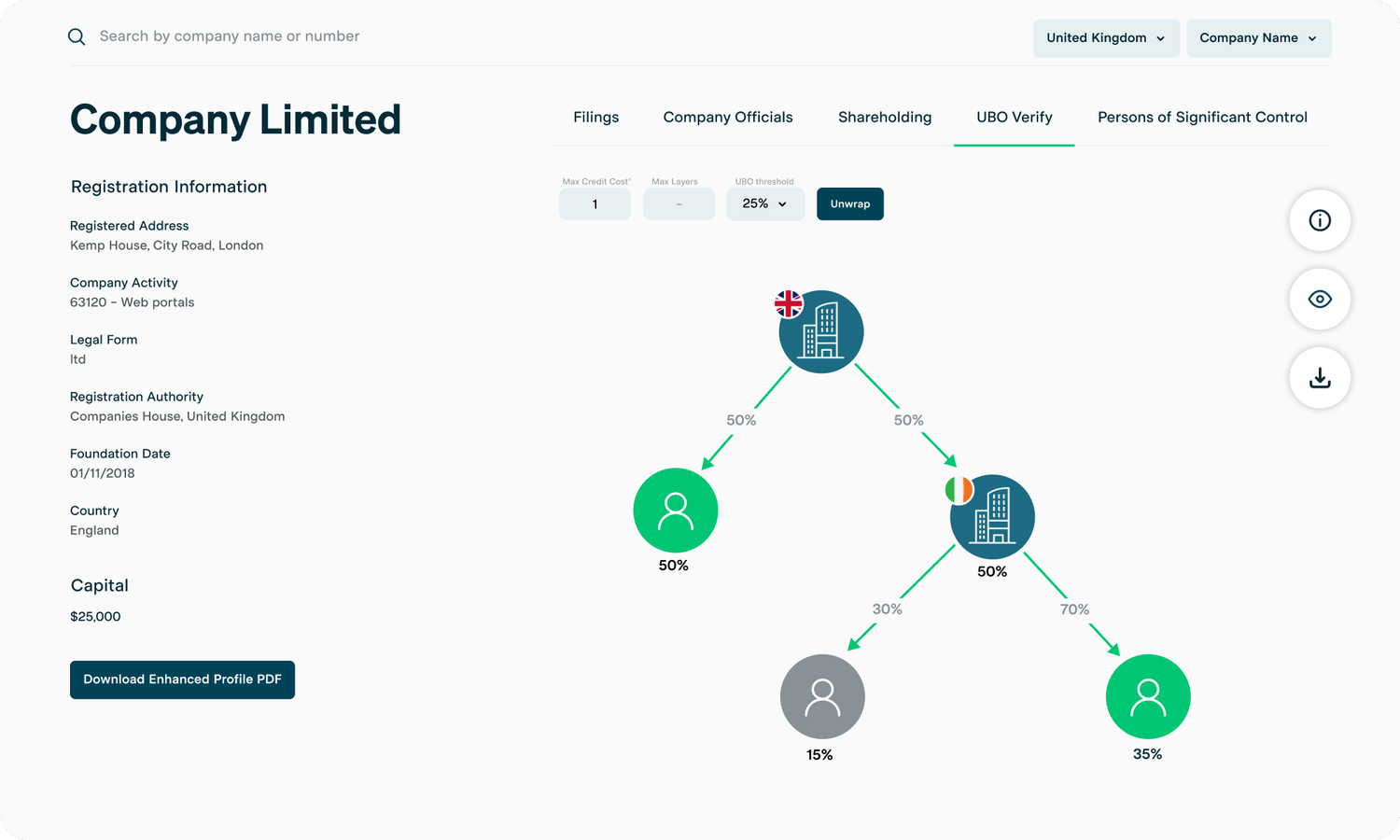Click the United Kingdom flag badge
Screen dimensions: 1400x840
coord(789,303)
